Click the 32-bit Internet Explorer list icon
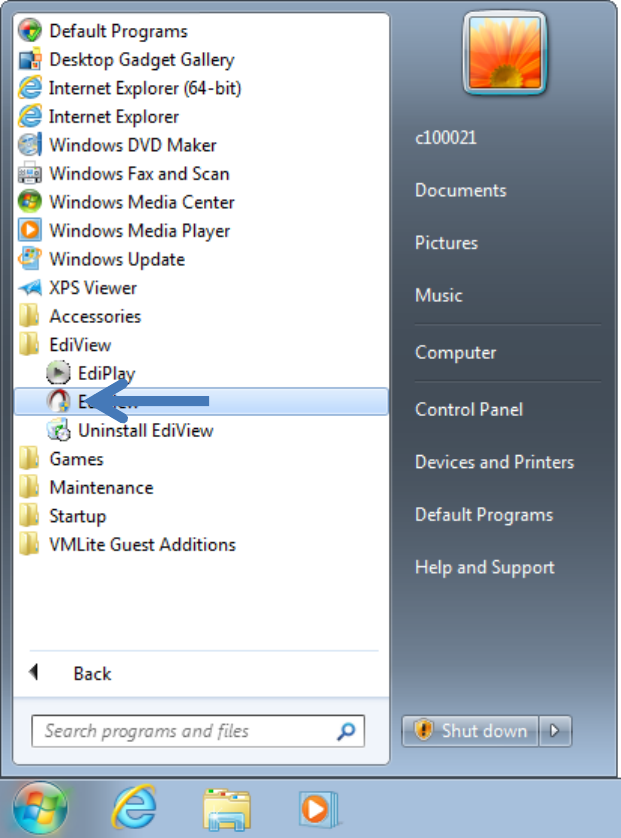Image resolution: width=621 pixels, height=838 pixels. 29,116
